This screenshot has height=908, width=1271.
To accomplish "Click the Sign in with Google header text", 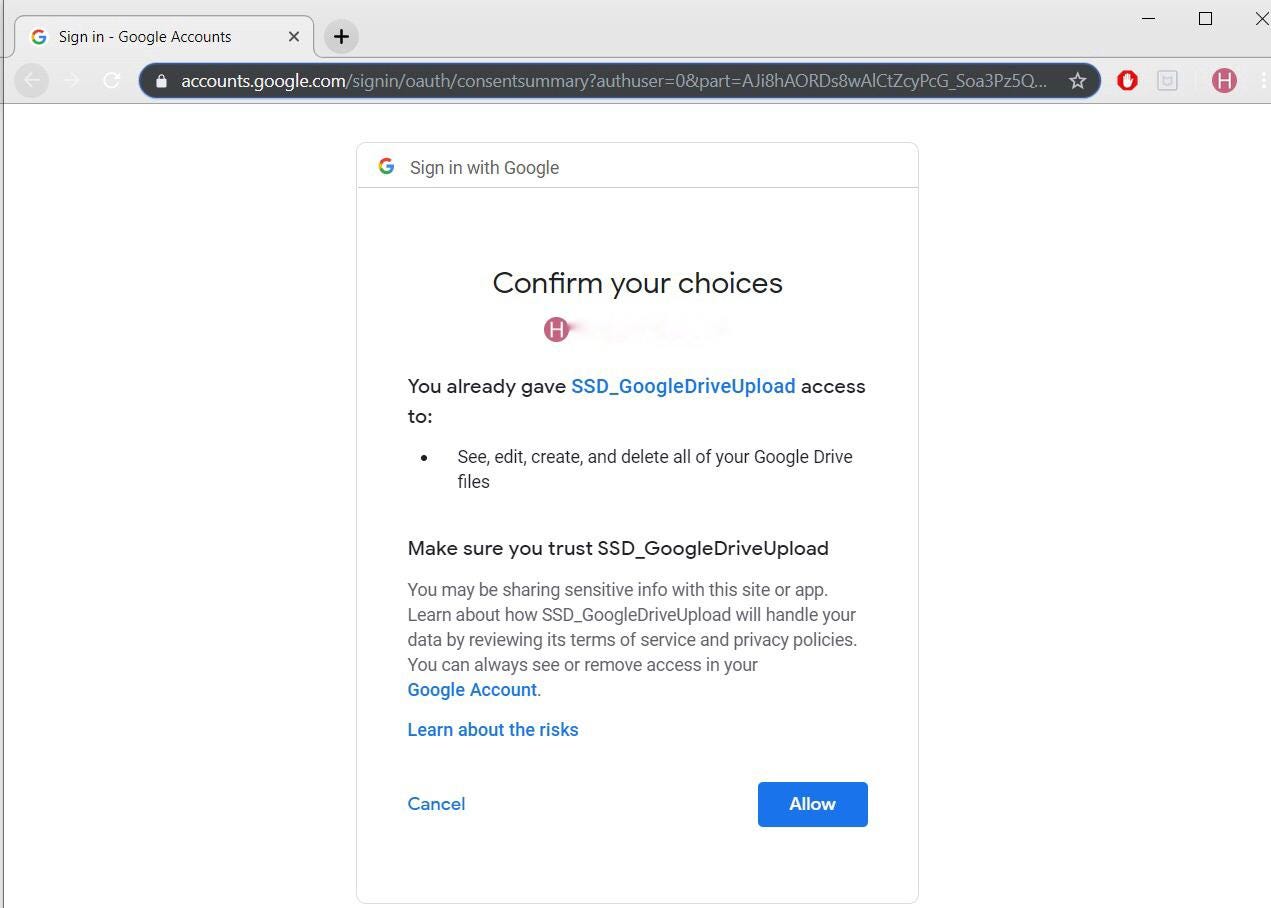I will [484, 168].
